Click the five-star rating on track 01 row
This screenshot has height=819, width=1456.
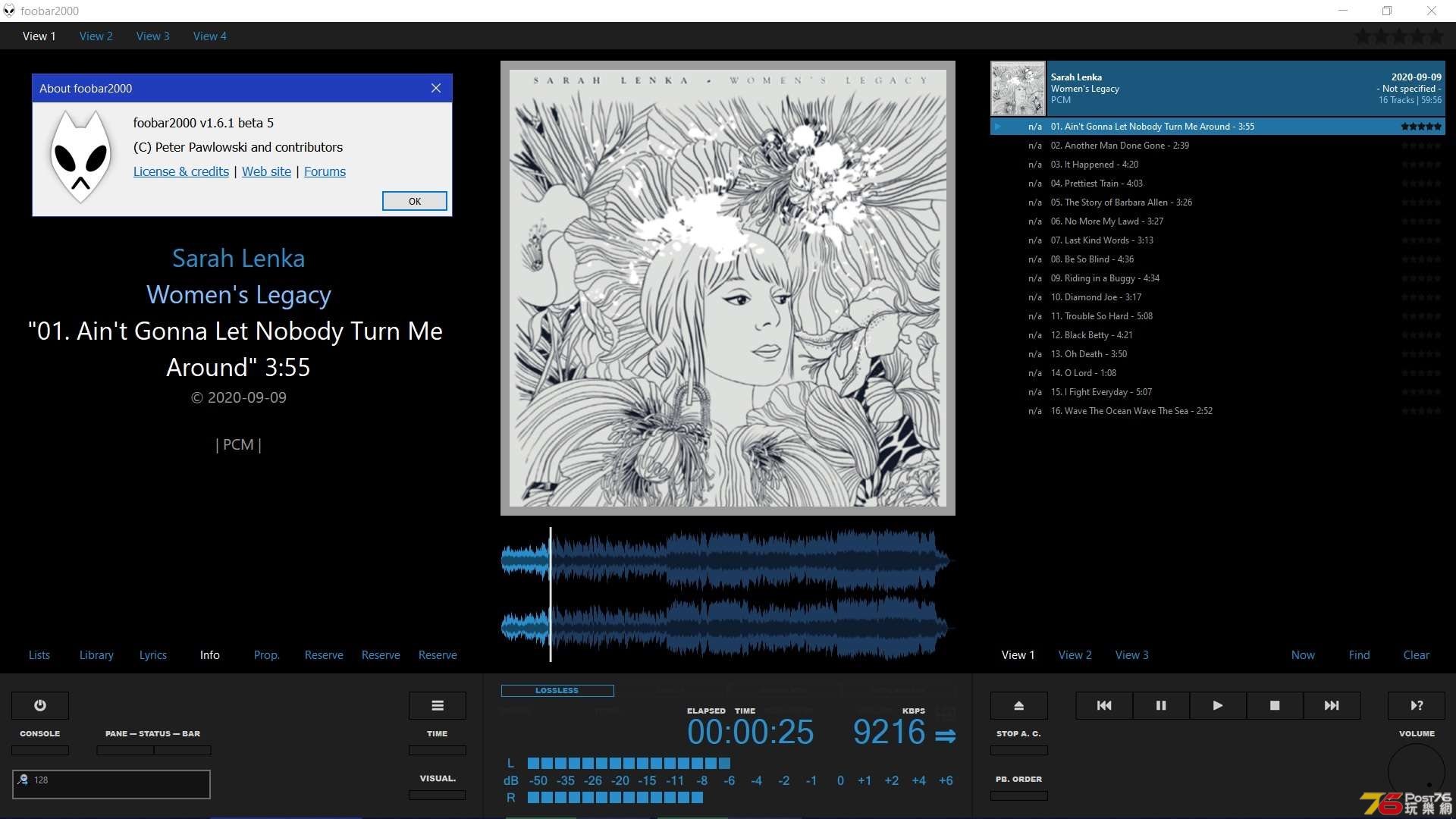tap(1421, 127)
